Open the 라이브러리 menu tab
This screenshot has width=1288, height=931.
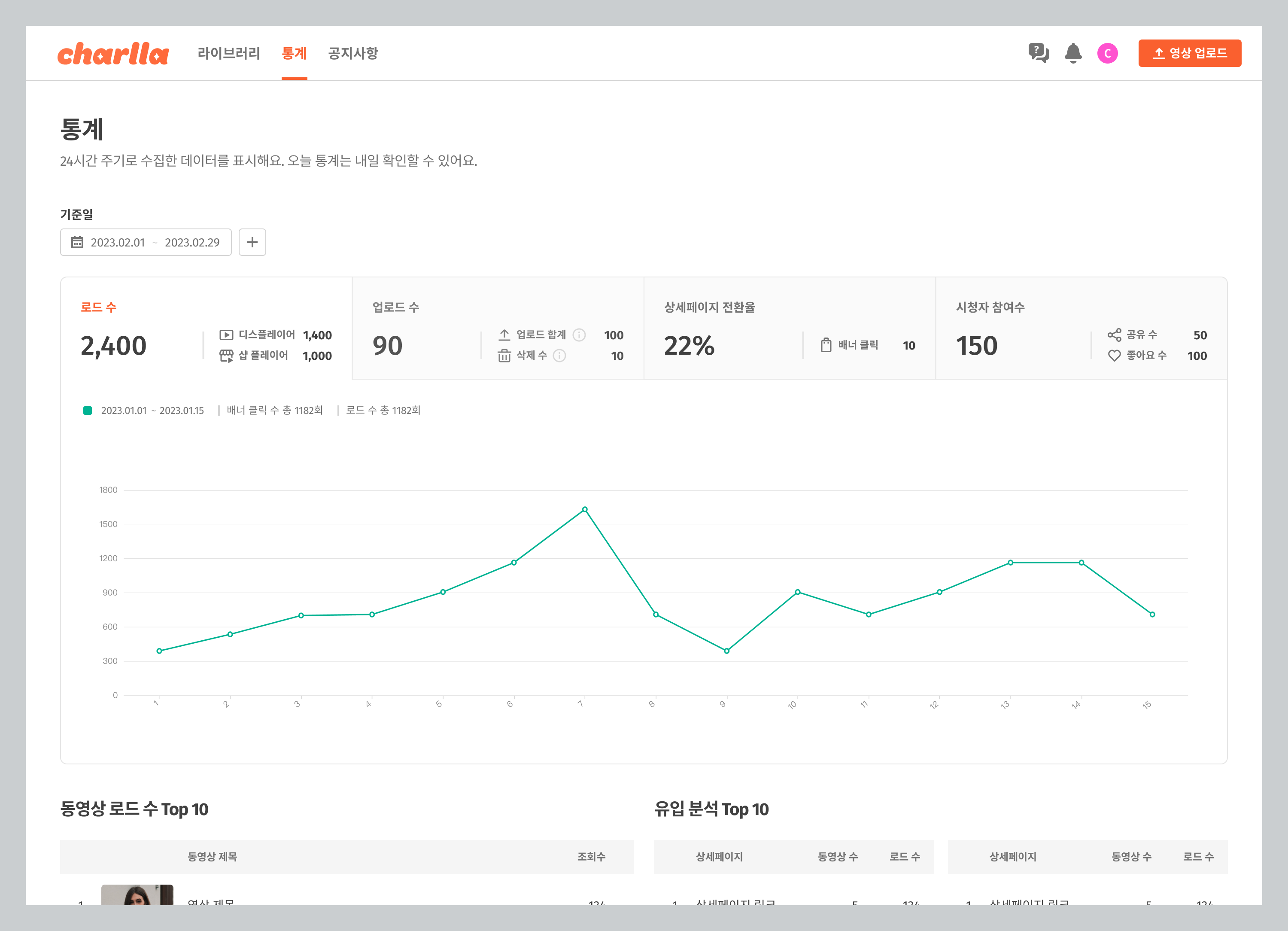click(228, 53)
